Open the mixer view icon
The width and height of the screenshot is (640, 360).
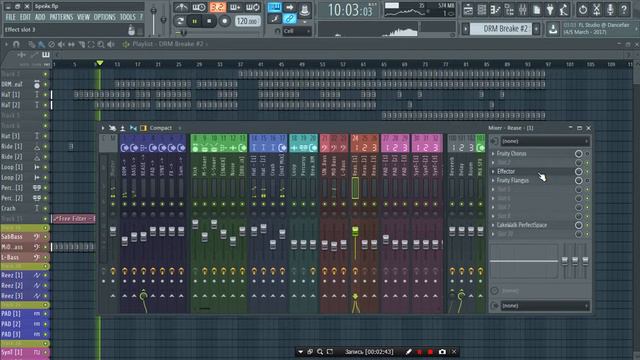[x=523, y=10]
